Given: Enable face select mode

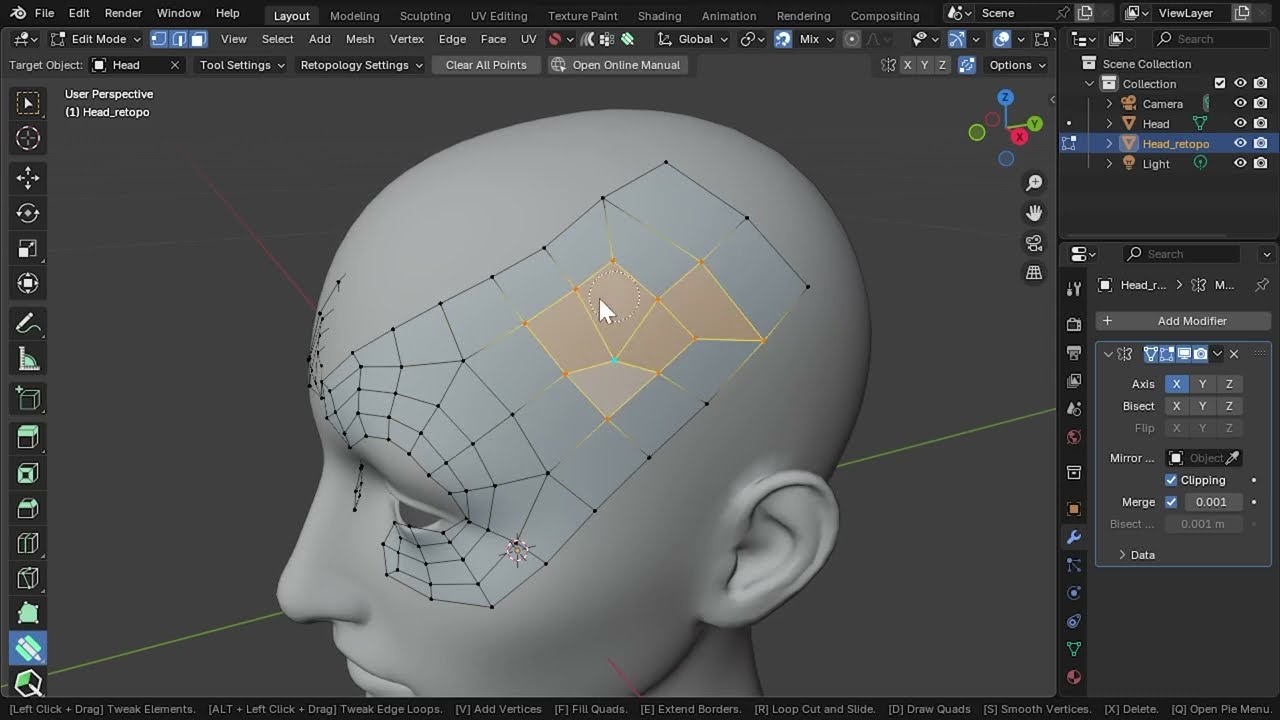Looking at the screenshot, I should tap(198, 39).
